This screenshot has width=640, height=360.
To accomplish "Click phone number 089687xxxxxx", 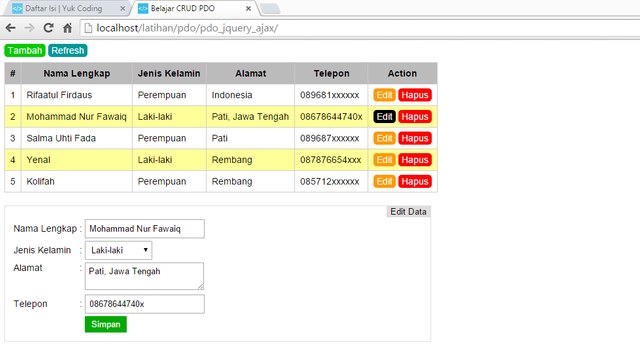I will pos(330,138).
